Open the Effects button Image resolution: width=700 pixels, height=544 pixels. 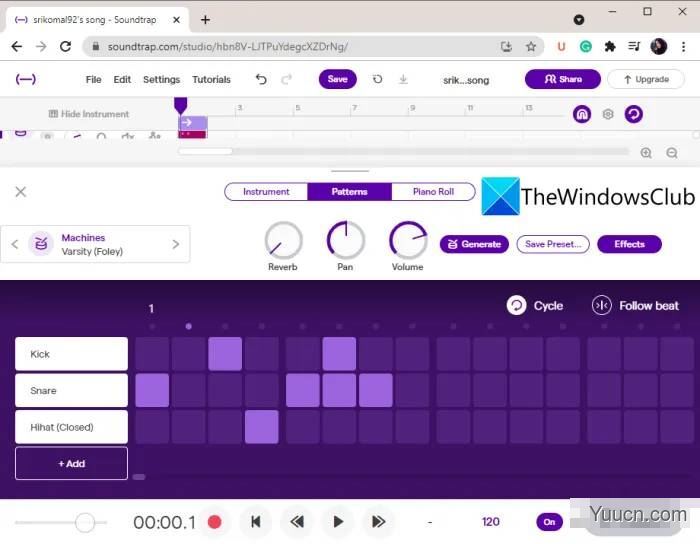coord(629,244)
